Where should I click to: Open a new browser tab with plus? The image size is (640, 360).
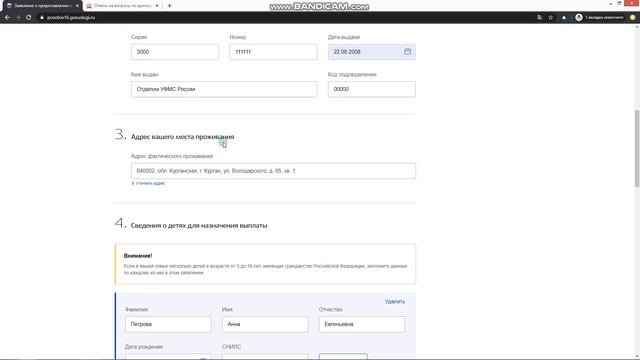[169, 6]
